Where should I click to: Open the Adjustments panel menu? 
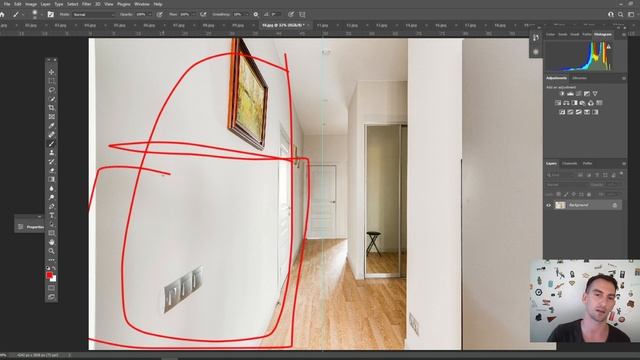(624, 78)
